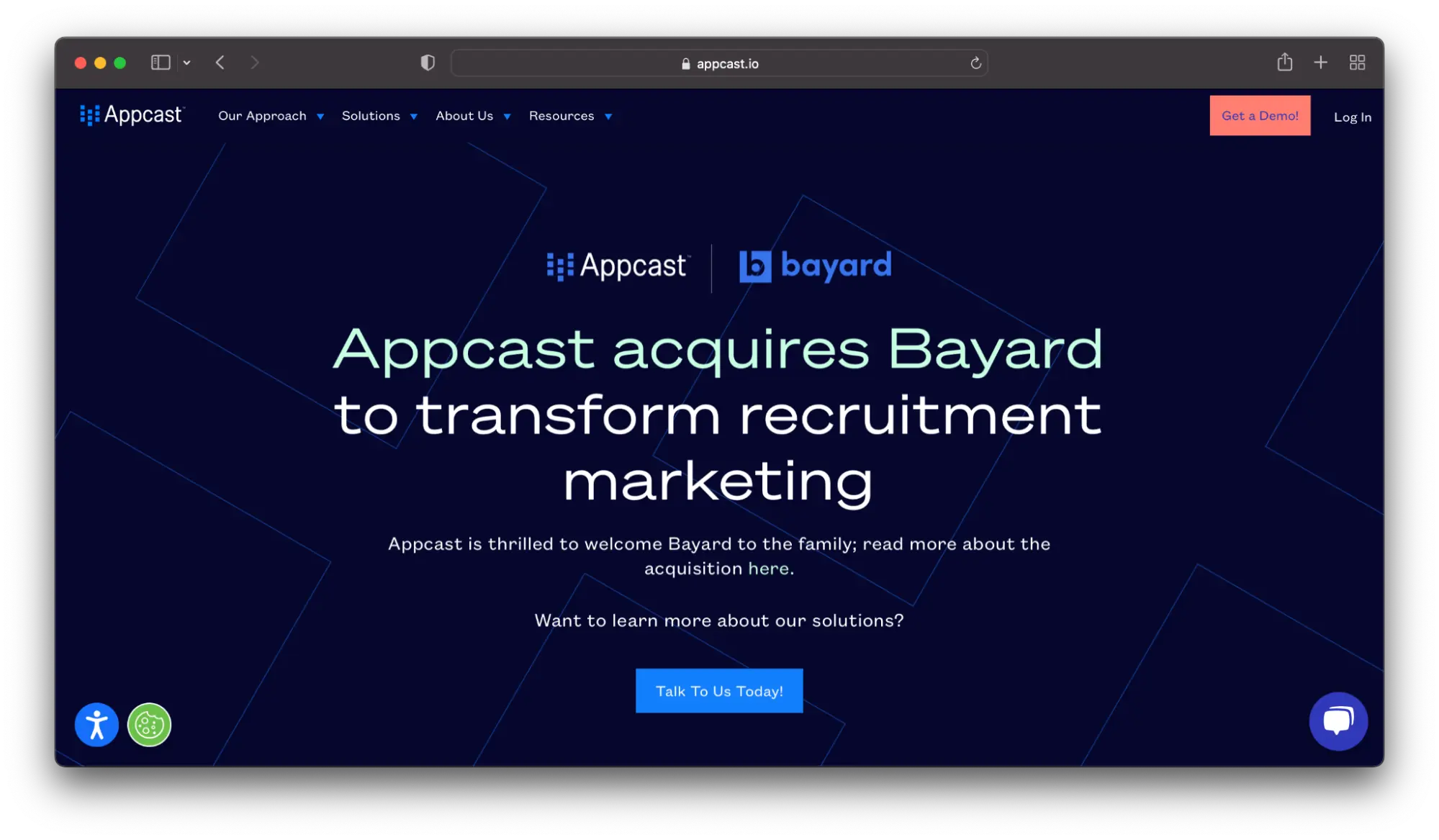Open the accessibility widget icon
The image size is (1439, 840).
pos(96,724)
